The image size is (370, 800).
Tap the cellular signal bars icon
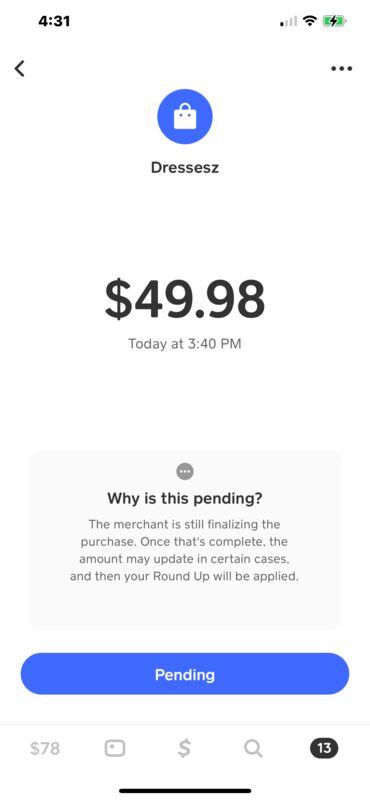click(288, 21)
